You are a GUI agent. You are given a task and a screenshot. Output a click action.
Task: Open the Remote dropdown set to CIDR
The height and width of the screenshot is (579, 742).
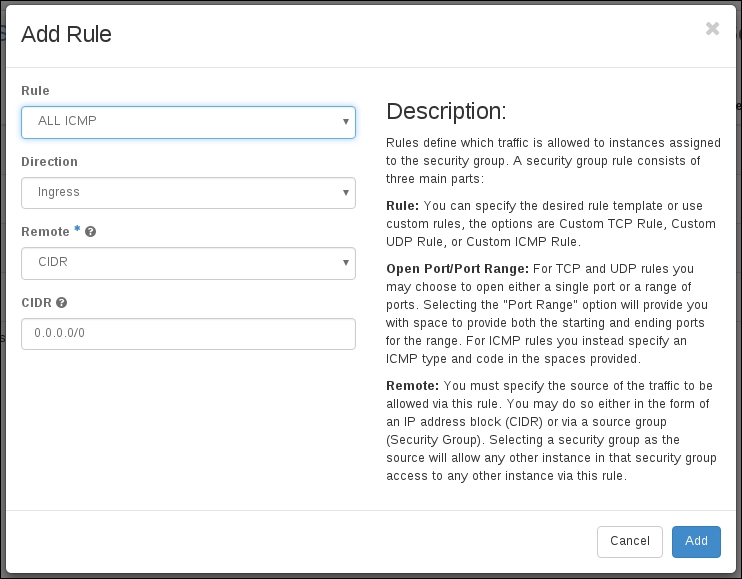tap(188, 263)
